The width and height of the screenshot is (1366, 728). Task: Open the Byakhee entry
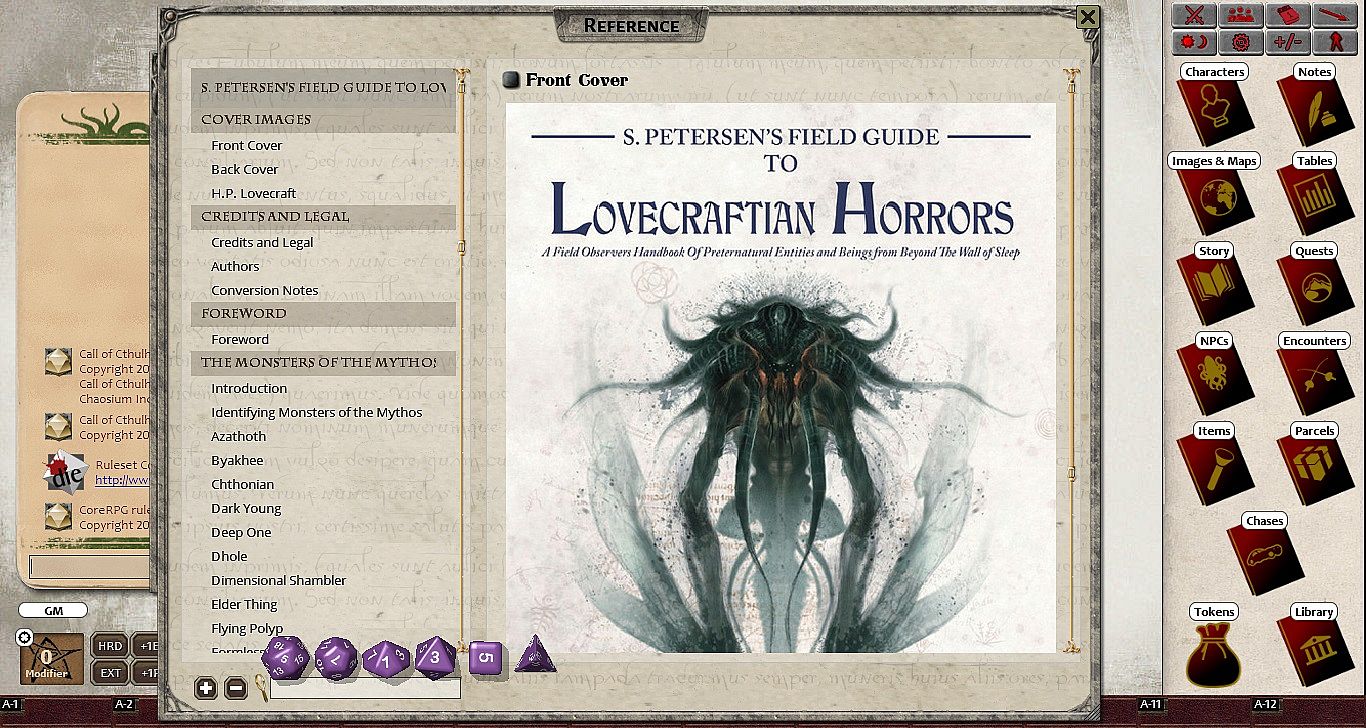(x=238, y=460)
